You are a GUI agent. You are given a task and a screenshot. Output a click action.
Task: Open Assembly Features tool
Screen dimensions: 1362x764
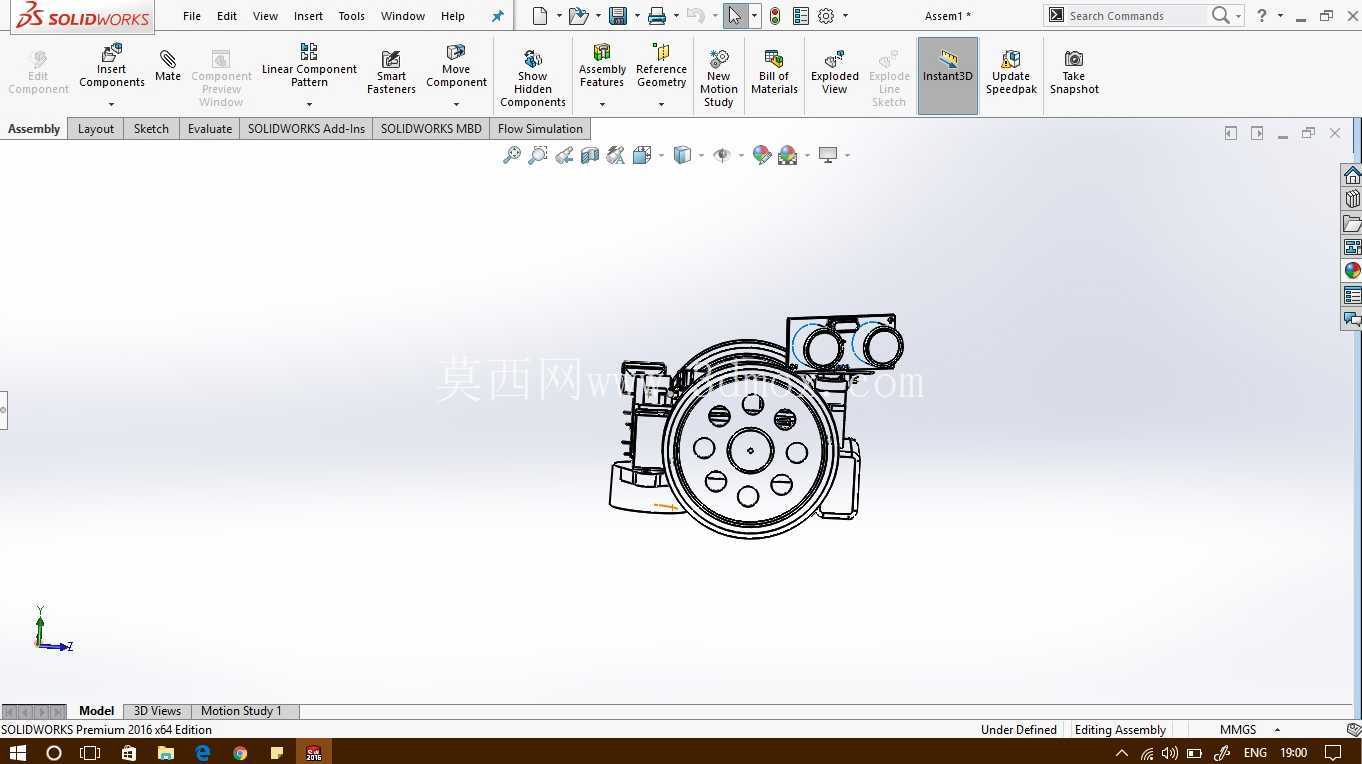602,66
